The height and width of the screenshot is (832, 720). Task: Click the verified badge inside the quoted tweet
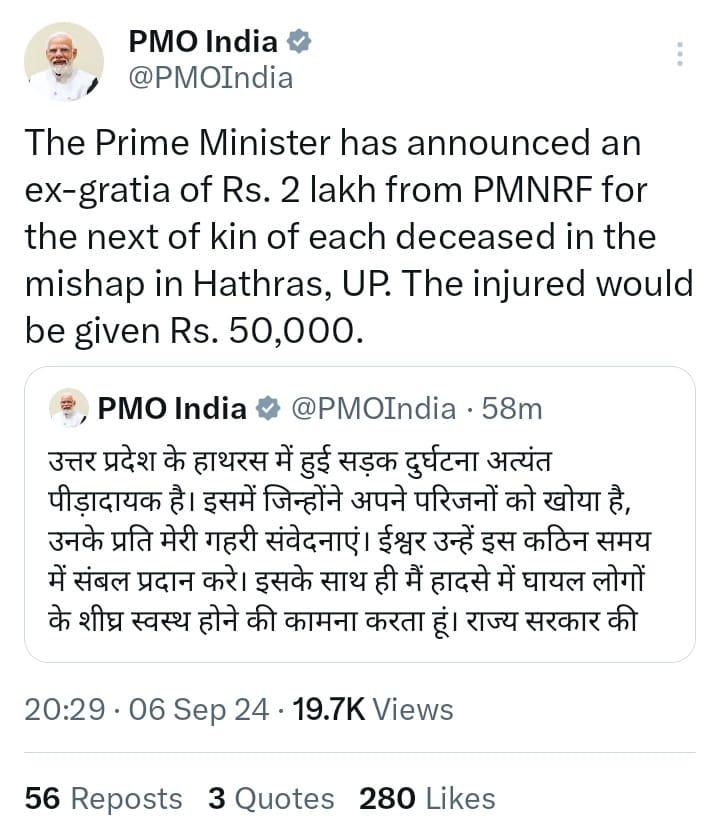tap(268, 408)
